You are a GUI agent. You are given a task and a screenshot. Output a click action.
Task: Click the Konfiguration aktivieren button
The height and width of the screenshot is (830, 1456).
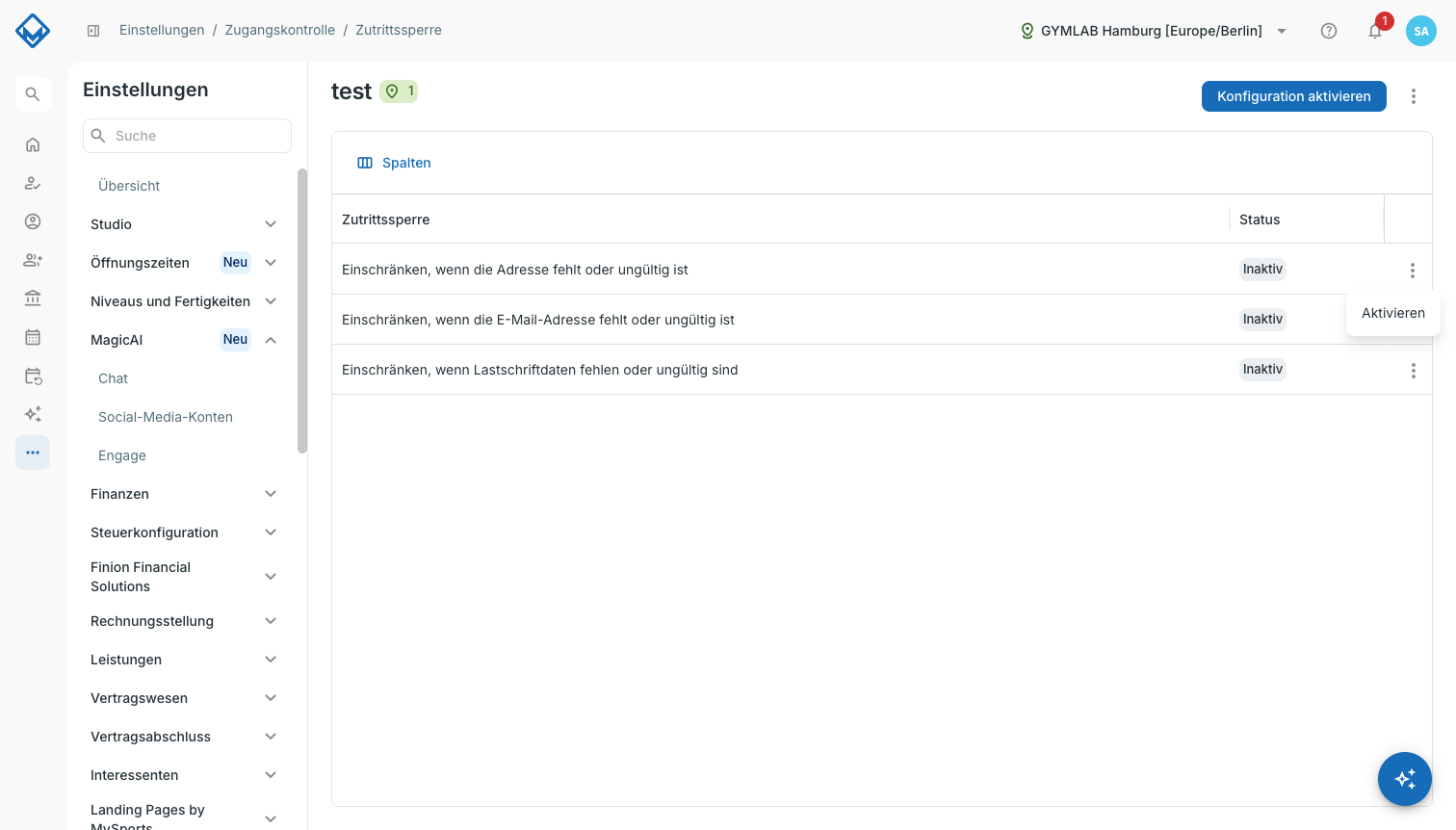tap(1293, 96)
